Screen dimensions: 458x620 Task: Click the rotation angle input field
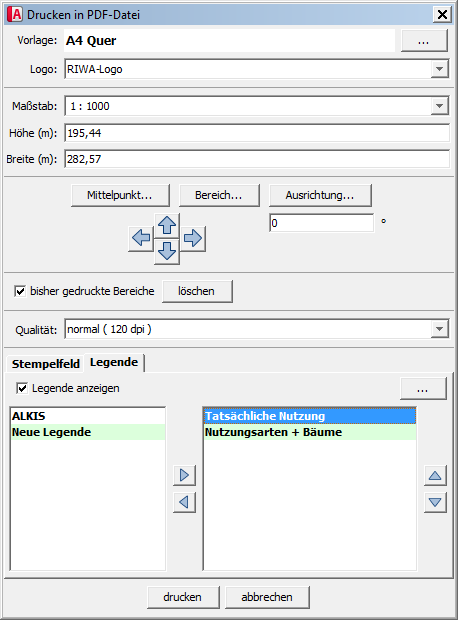pos(321,223)
